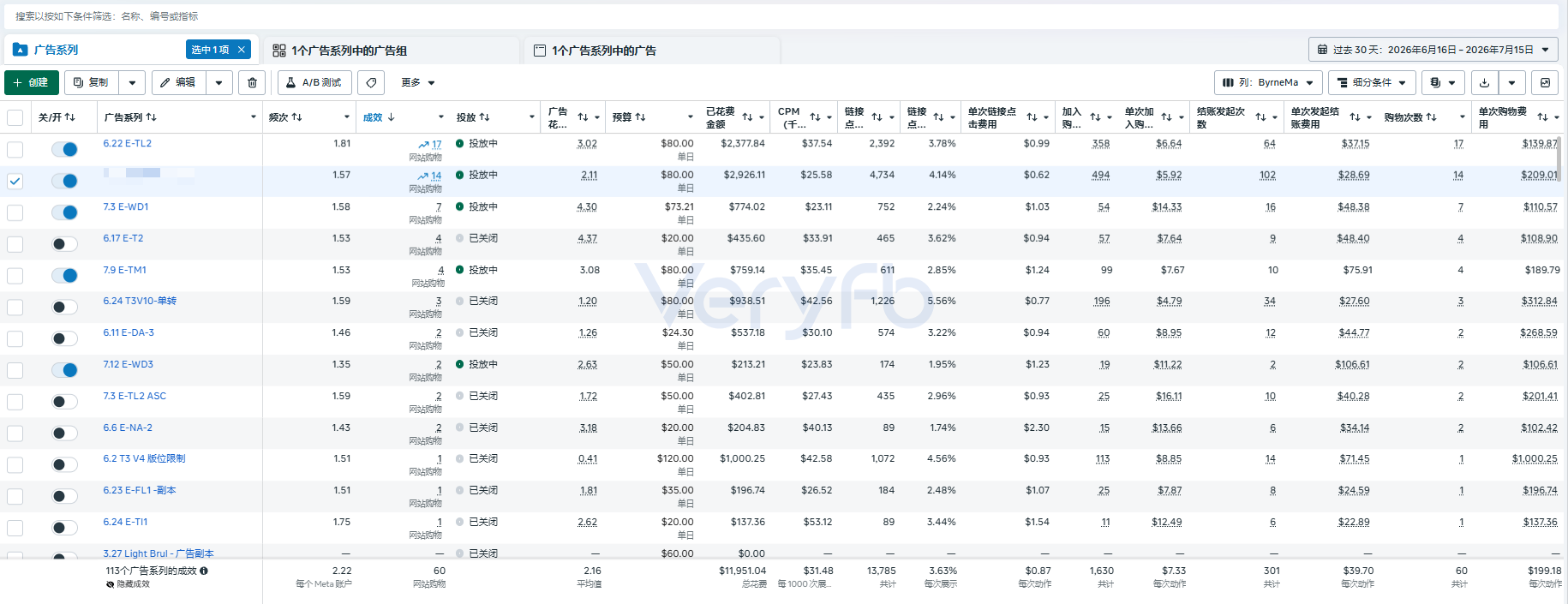Image resolution: width=1568 pixels, height=604 pixels.
Task: Click the A/B 测试 button
Action: [x=314, y=82]
